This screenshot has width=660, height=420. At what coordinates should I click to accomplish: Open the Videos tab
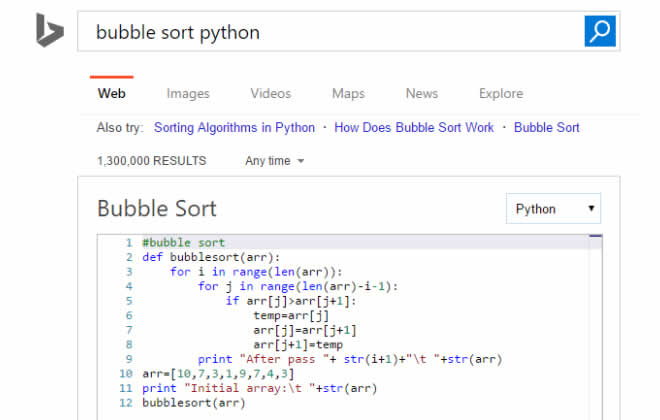tap(271, 93)
